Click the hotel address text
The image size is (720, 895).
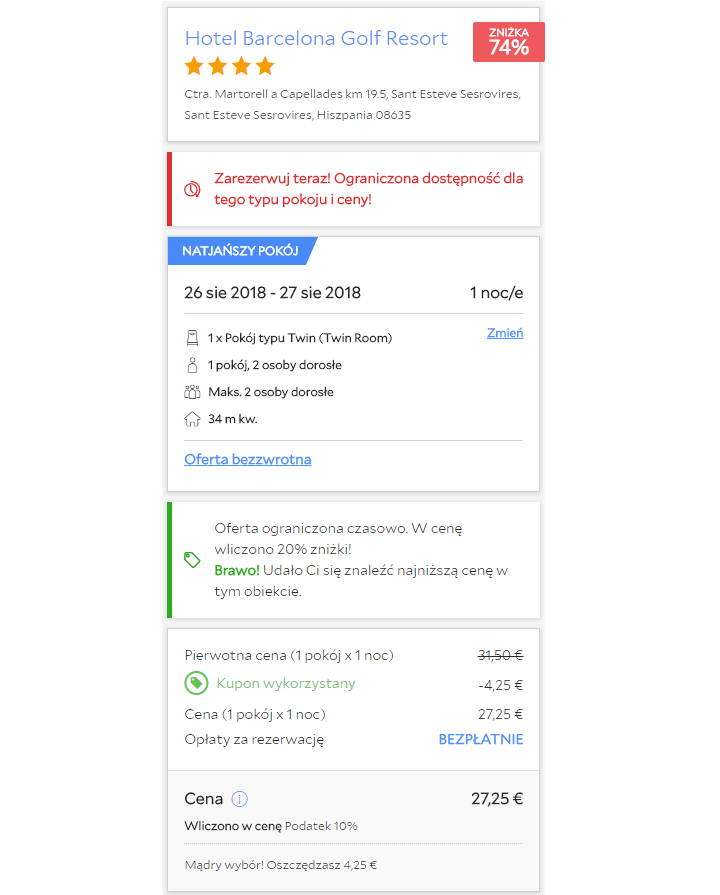click(x=352, y=104)
